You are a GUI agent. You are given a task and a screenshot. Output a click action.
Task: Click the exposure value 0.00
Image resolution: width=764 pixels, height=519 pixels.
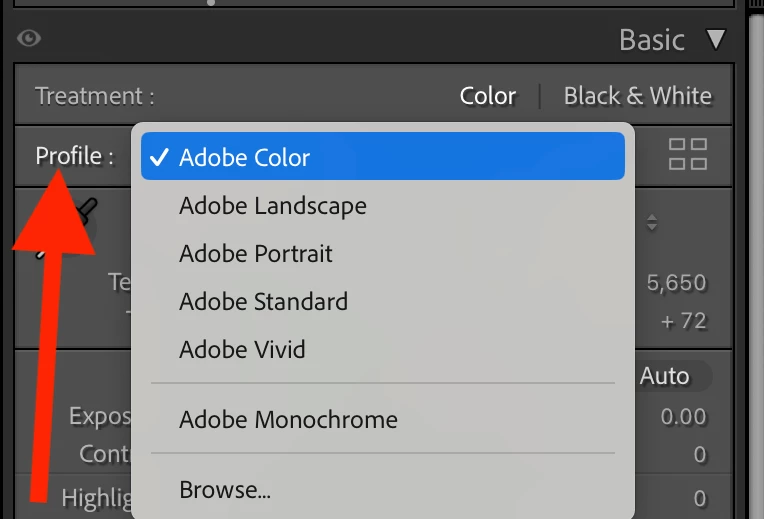tap(684, 416)
